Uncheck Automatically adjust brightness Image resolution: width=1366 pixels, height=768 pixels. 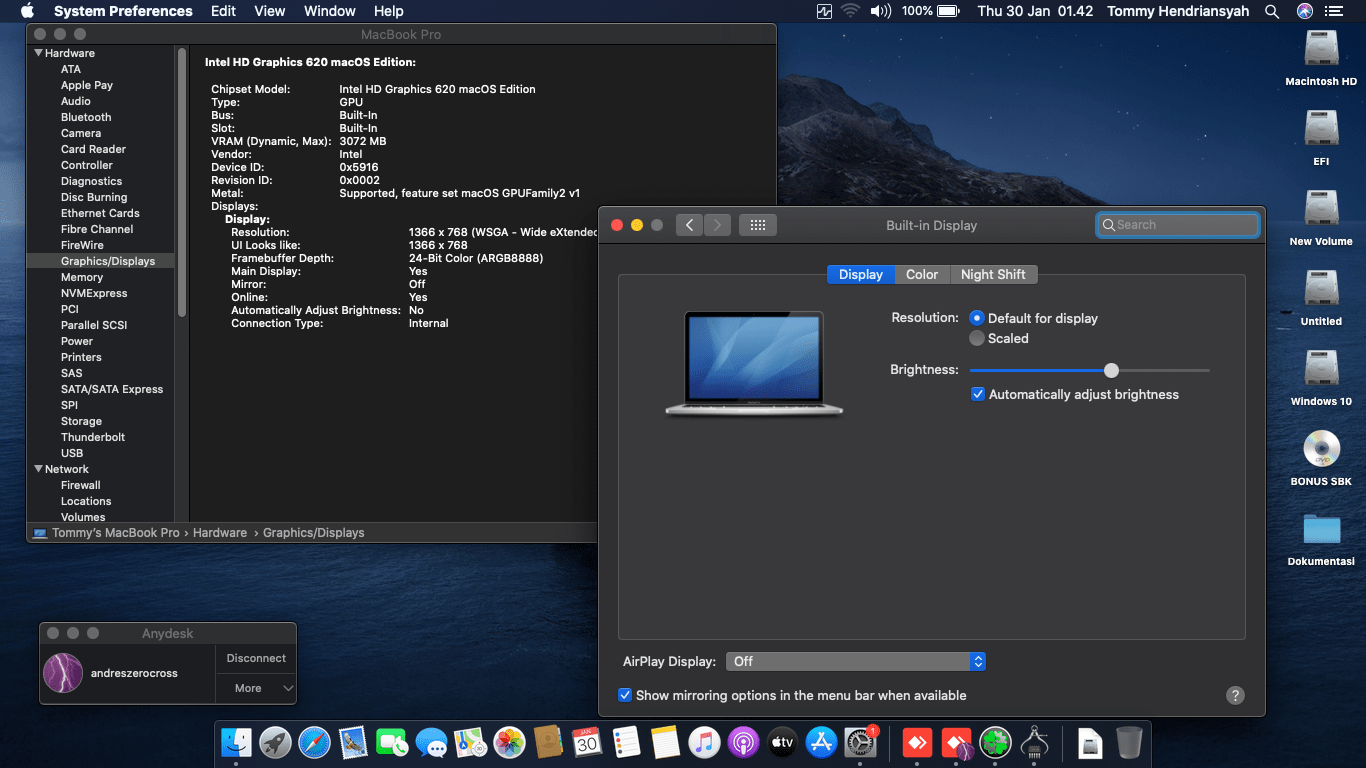(x=978, y=394)
